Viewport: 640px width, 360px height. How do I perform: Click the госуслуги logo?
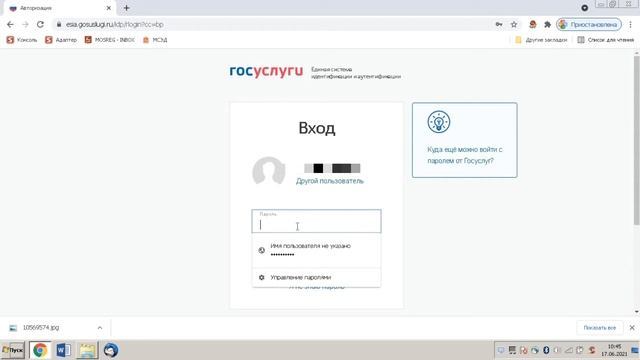click(x=266, y=71)
